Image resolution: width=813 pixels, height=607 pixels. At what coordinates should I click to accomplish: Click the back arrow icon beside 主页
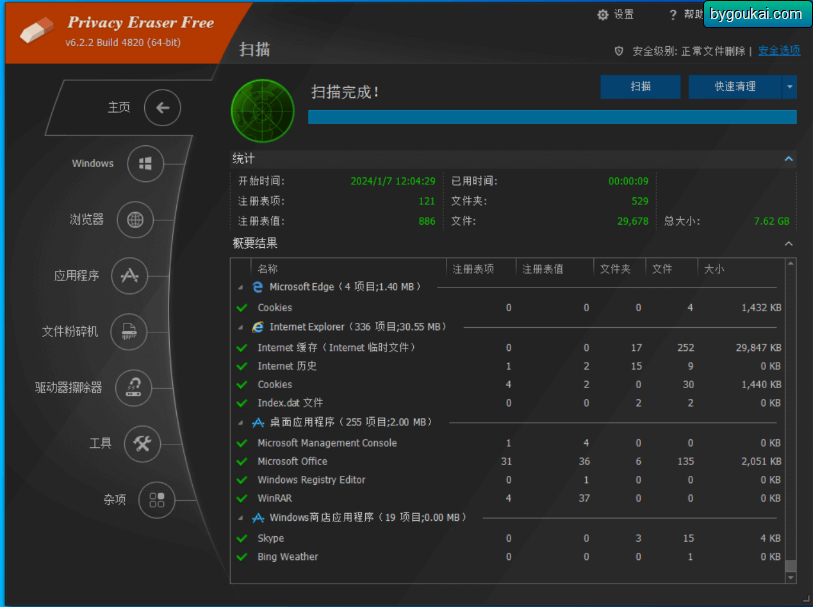tap(162, 107)
